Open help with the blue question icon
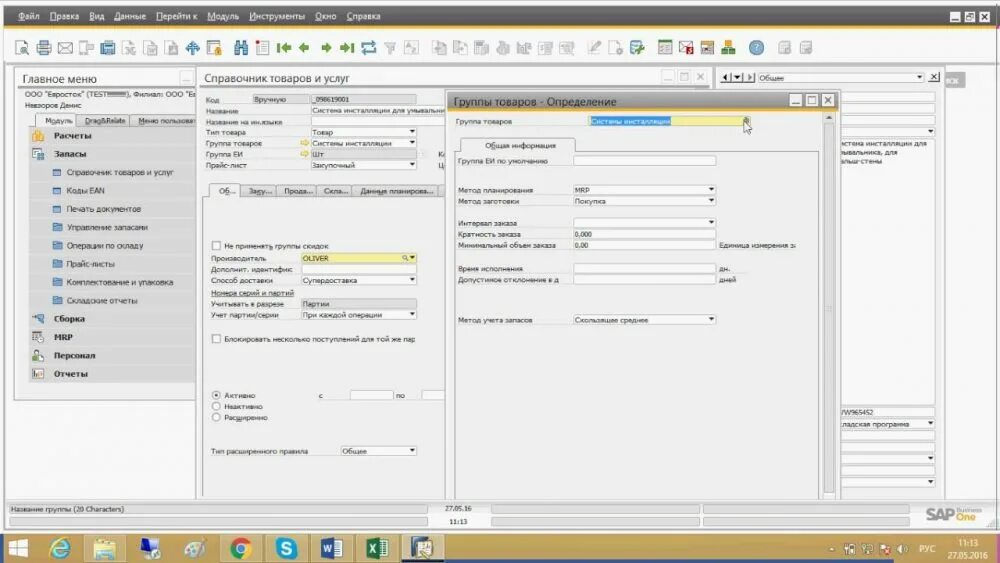 pos(756,48)
